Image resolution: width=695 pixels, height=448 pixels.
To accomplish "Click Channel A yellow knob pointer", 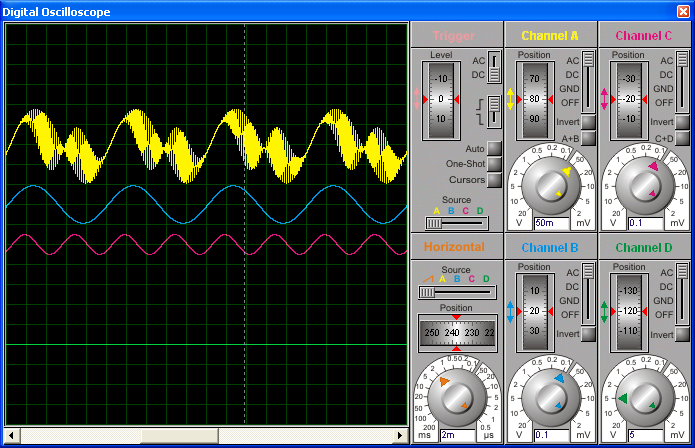I will coord(566,171).
